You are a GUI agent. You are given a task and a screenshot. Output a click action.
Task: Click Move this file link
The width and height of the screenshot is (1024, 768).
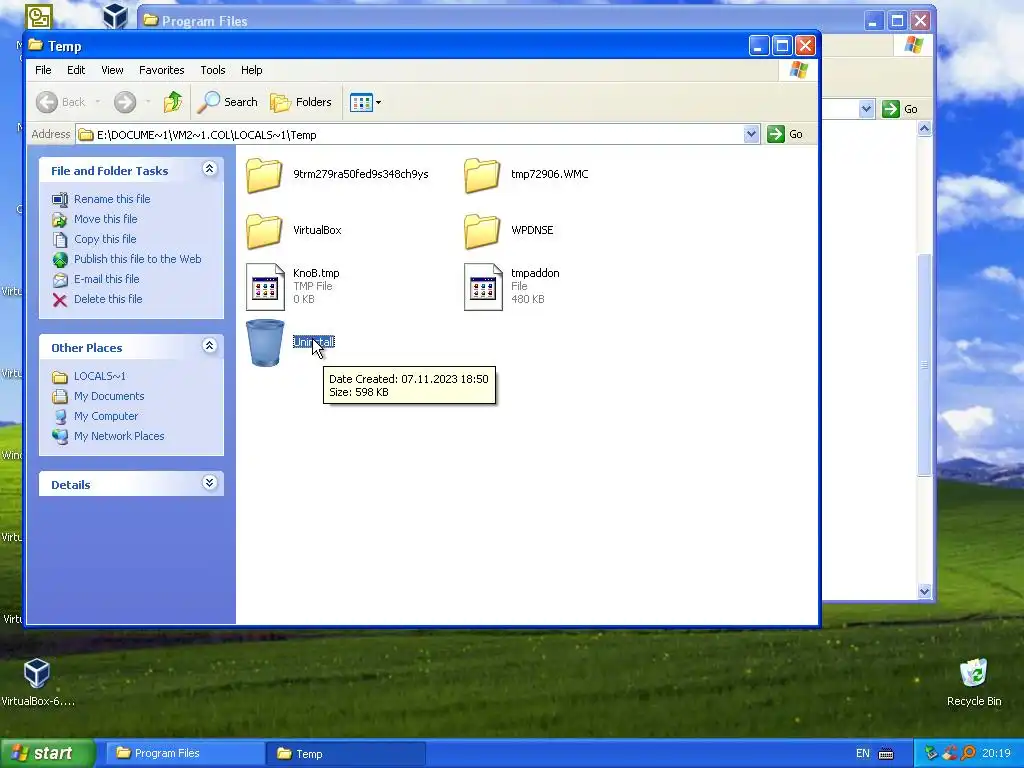105,219
